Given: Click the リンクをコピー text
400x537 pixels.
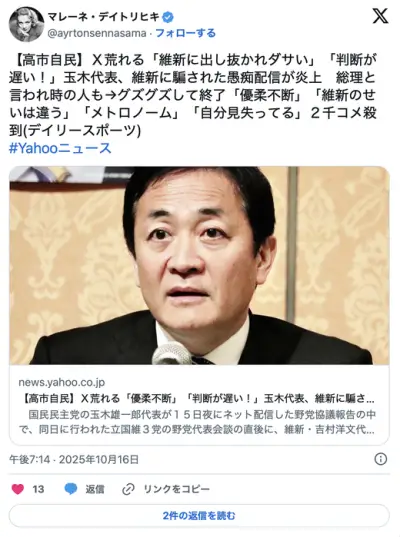Looking at the screenshot, I should [176, 489].
